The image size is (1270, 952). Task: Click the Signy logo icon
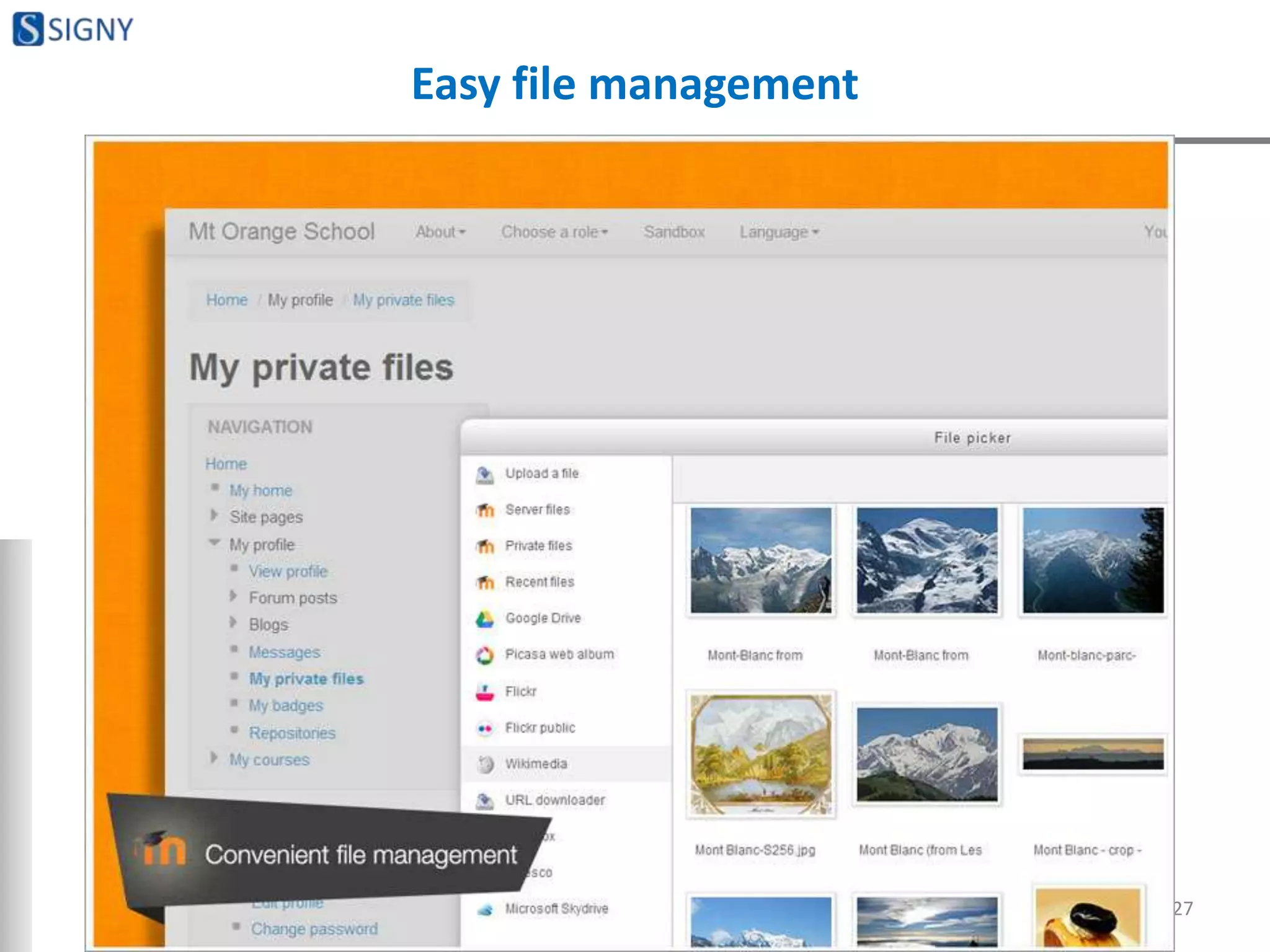28,29
